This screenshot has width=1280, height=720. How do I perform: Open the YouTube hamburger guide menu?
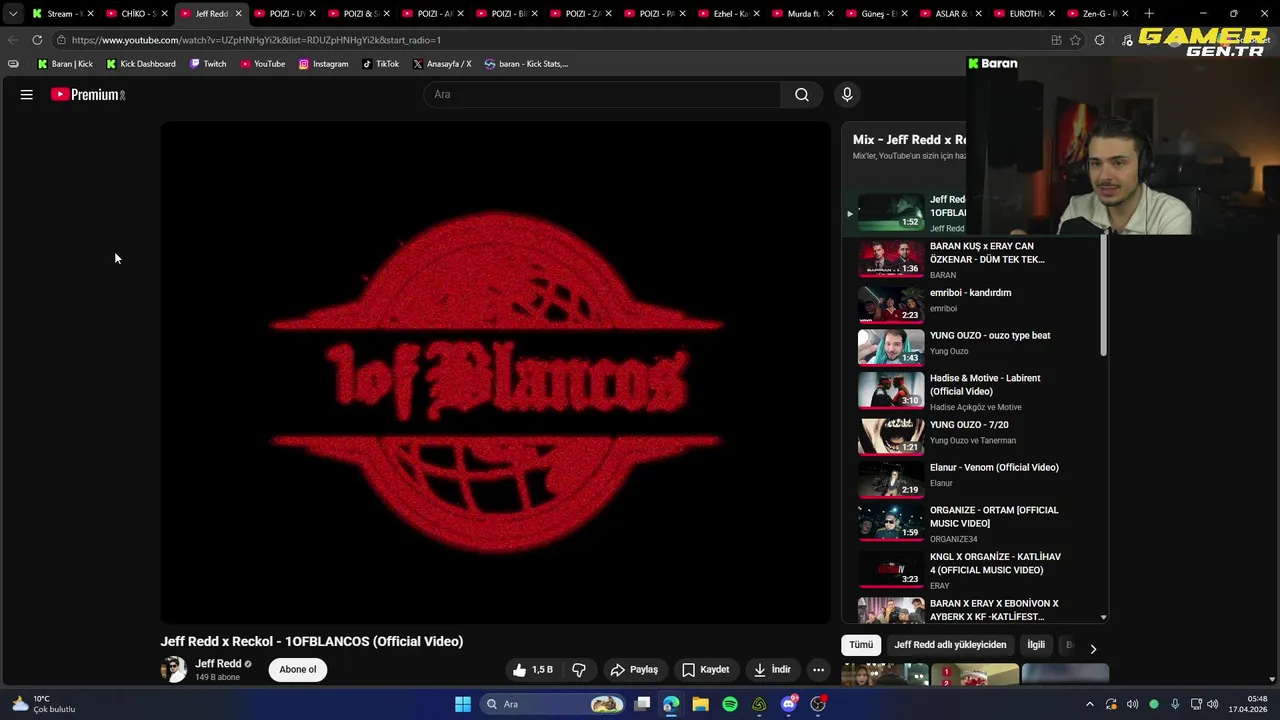click(x=26, y=94)
